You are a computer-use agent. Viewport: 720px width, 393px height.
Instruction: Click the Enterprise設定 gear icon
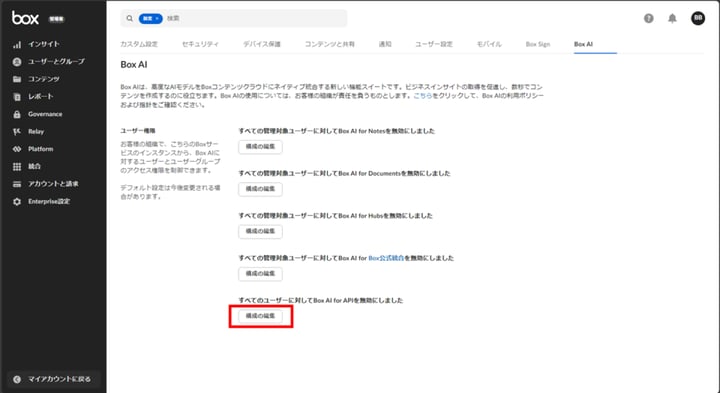(17, 202)
